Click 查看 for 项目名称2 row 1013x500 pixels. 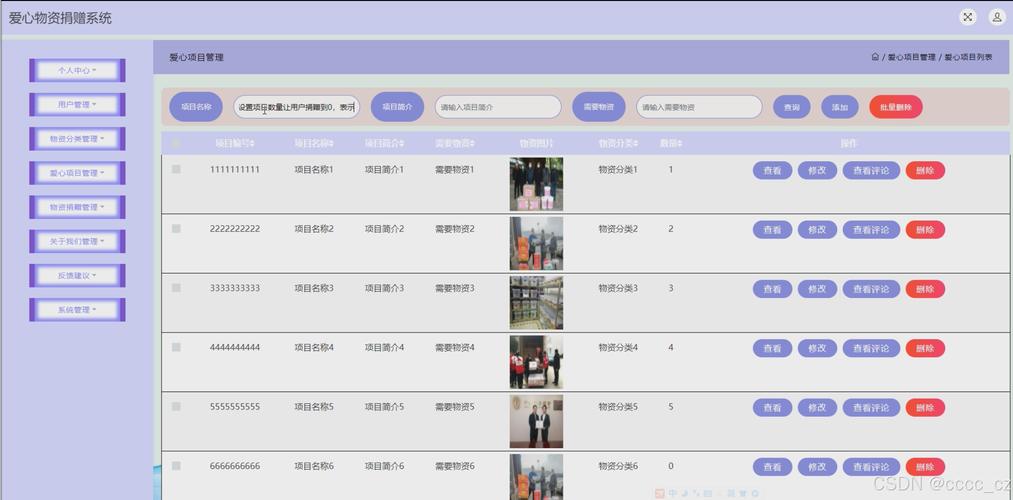point(772,230)
